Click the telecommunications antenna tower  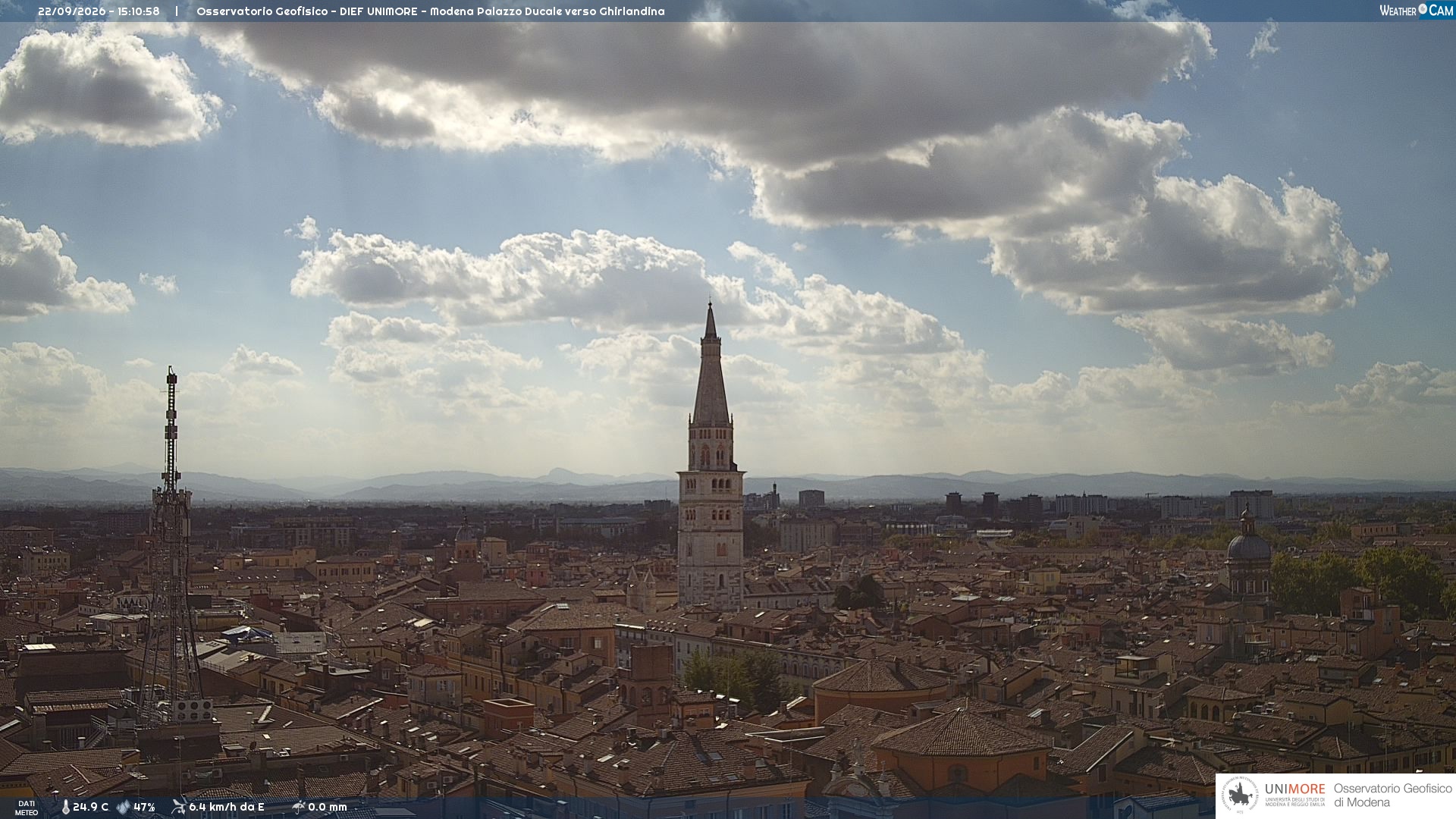click(x=171, y=546)
